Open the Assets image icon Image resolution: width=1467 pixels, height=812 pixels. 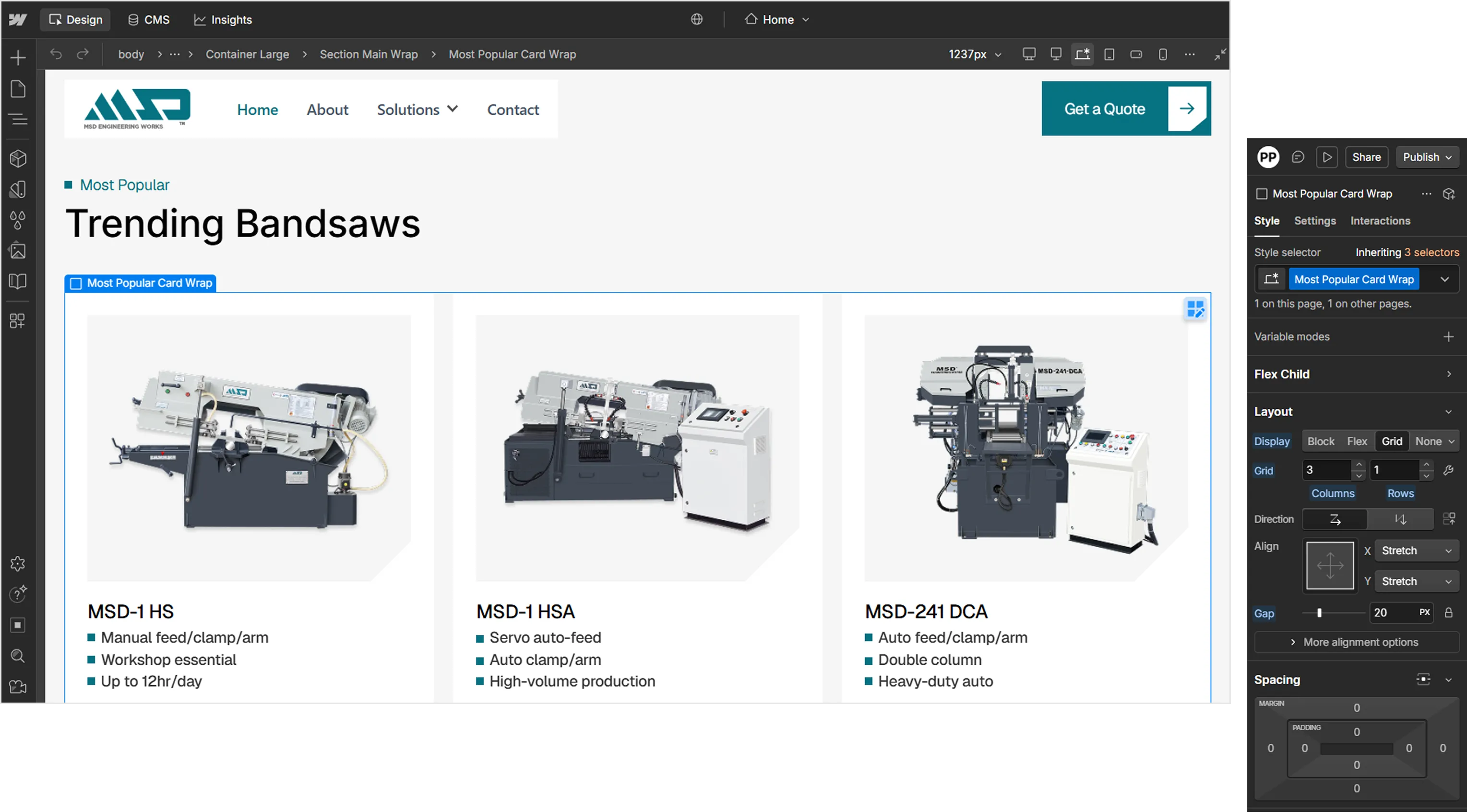tap(18, 251)
